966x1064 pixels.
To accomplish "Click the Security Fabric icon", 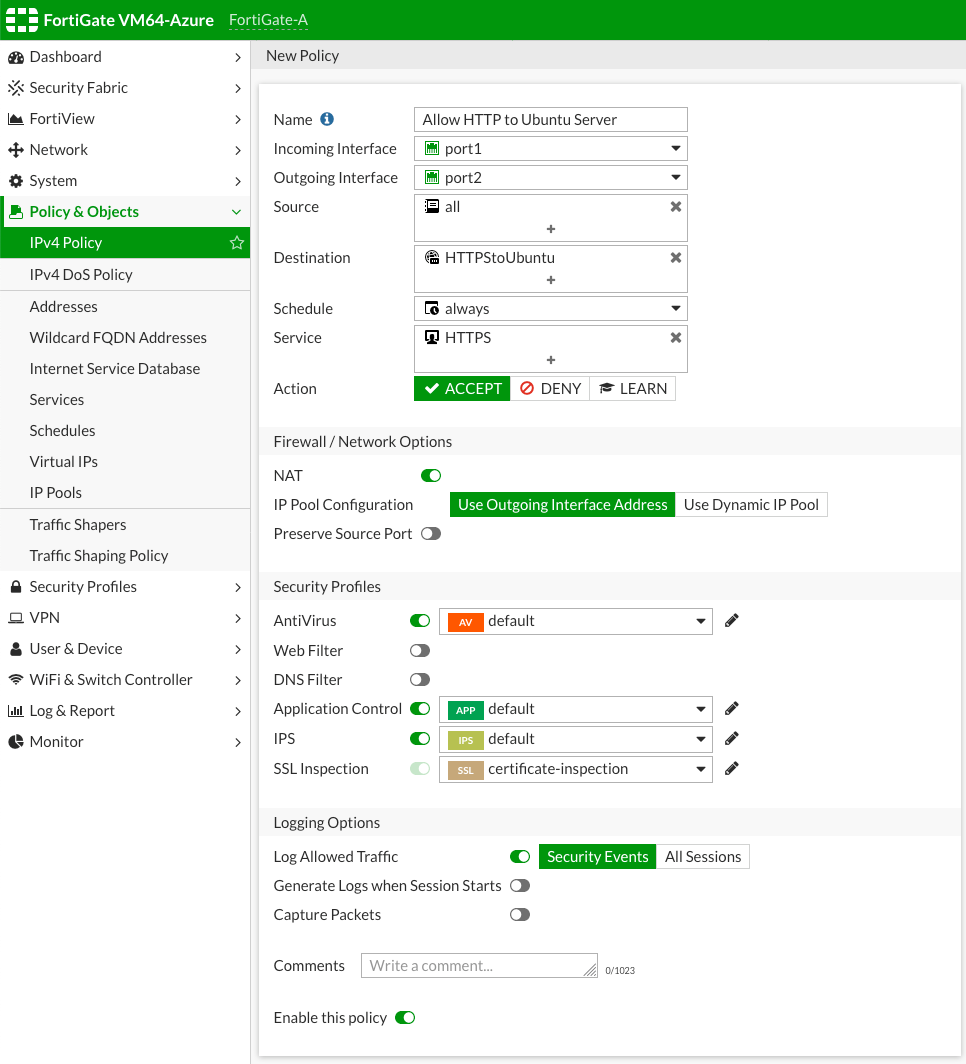I will coord(16,88).
